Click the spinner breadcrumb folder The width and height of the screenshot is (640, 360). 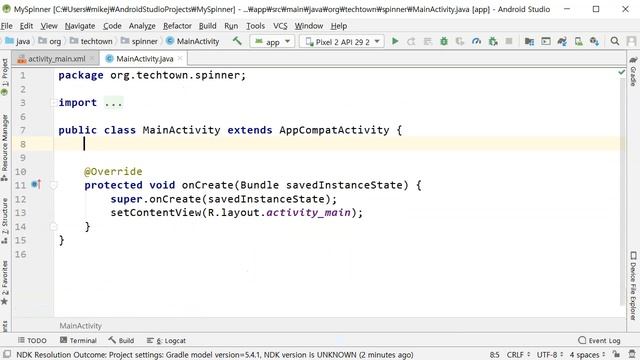pos(139,41)
